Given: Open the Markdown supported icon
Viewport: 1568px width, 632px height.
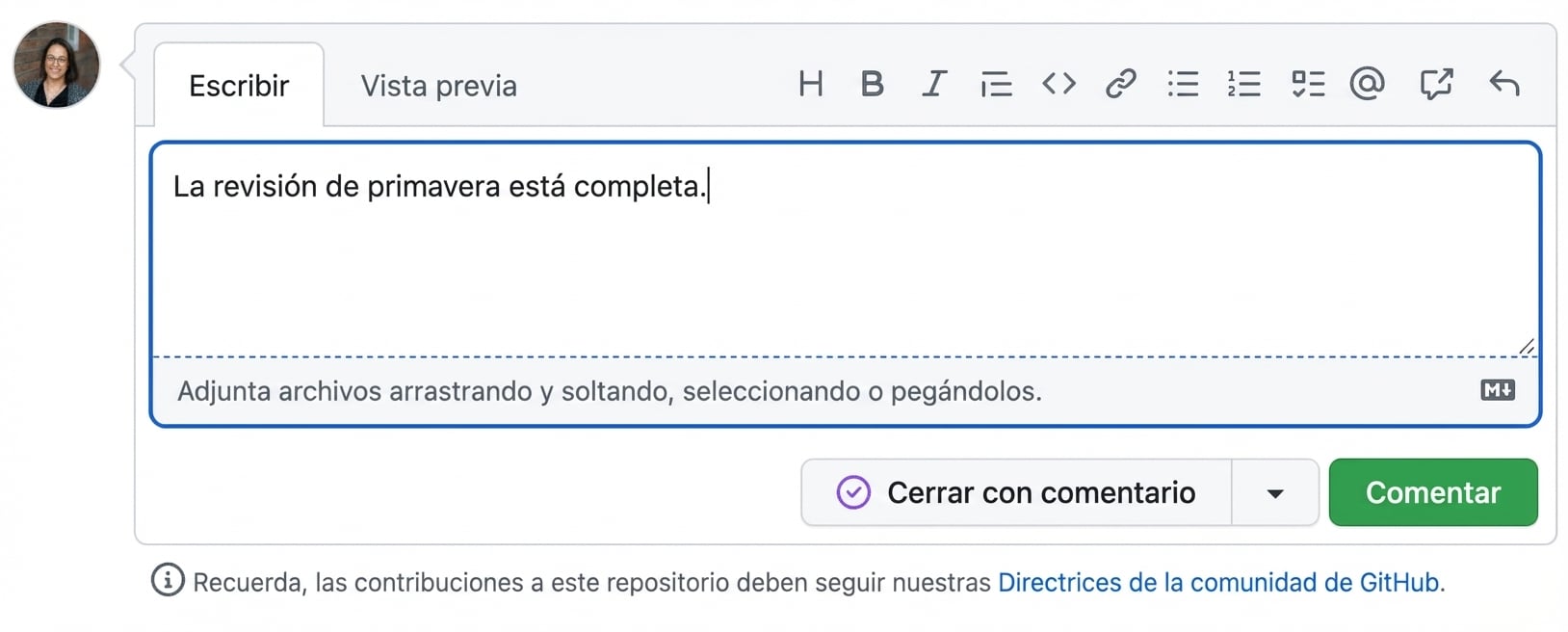Looking at the screenshot, I should click(1498, 390).
